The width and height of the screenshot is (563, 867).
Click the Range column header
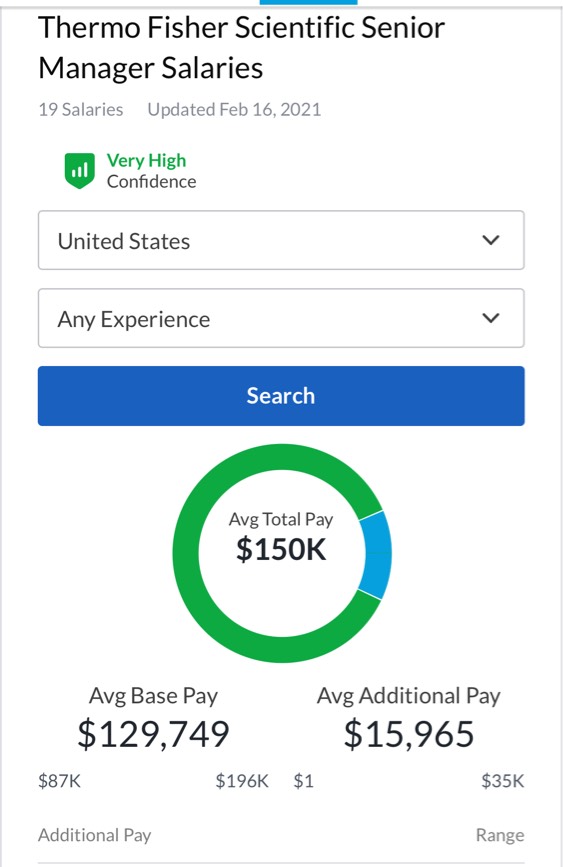pyautogui.click(x=500, y=835)
